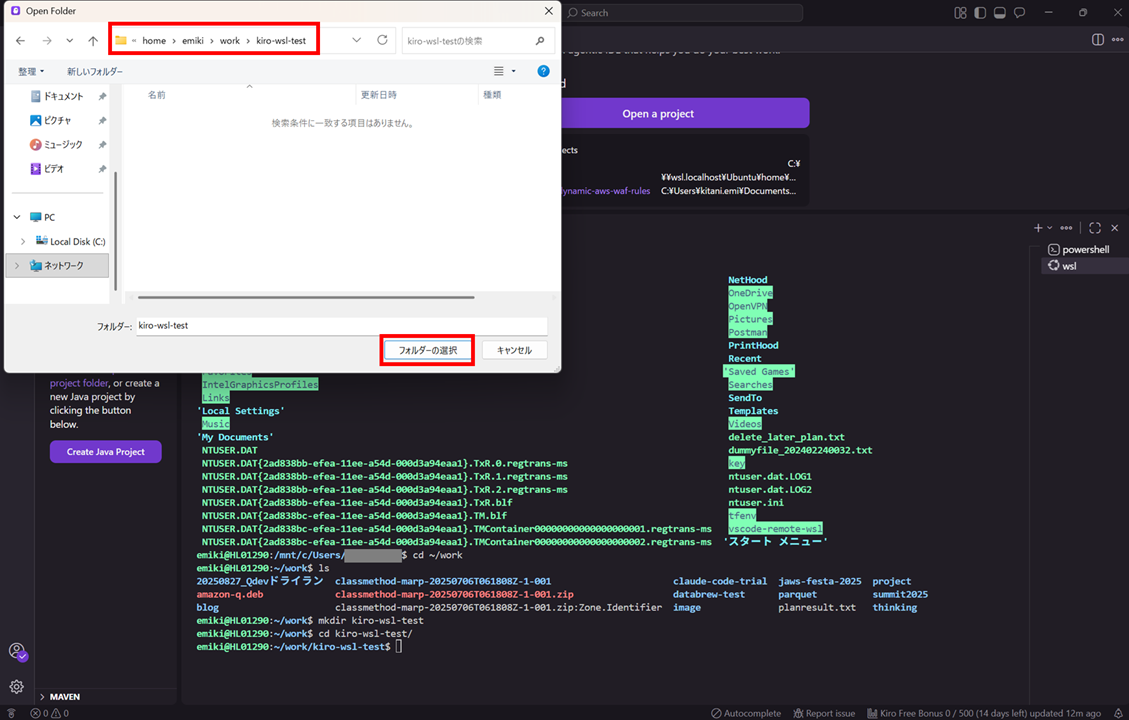This screenshot has width=1129, height=720.
Task: Open recent locations chevron beside forward arrow
Action: [69, 41]
